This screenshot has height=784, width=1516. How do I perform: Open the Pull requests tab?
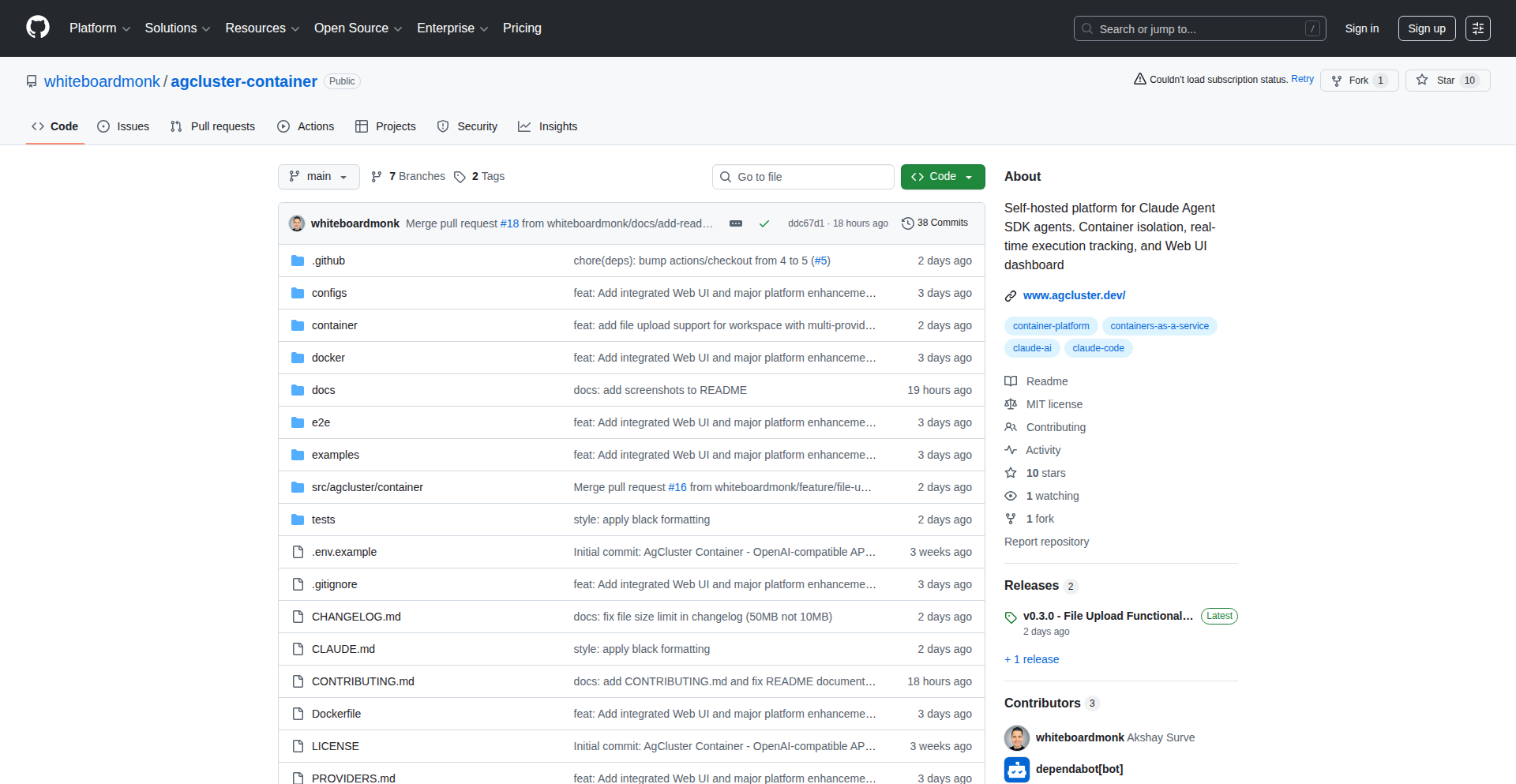pos(213,126)
